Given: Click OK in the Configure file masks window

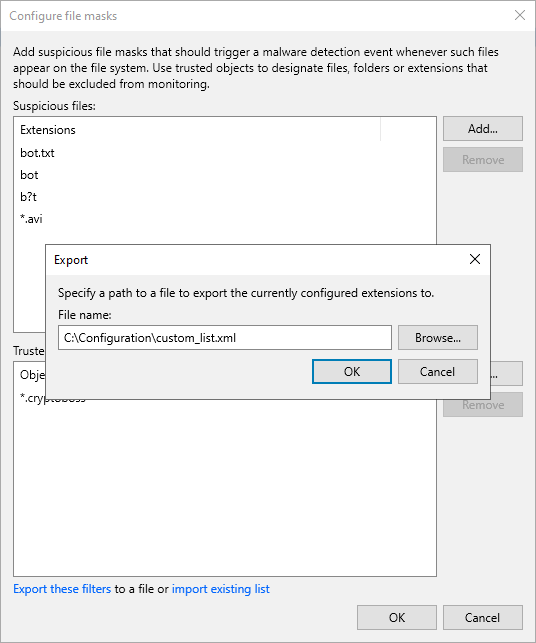Looking at the screenshot, I should (x=397, y=618).
